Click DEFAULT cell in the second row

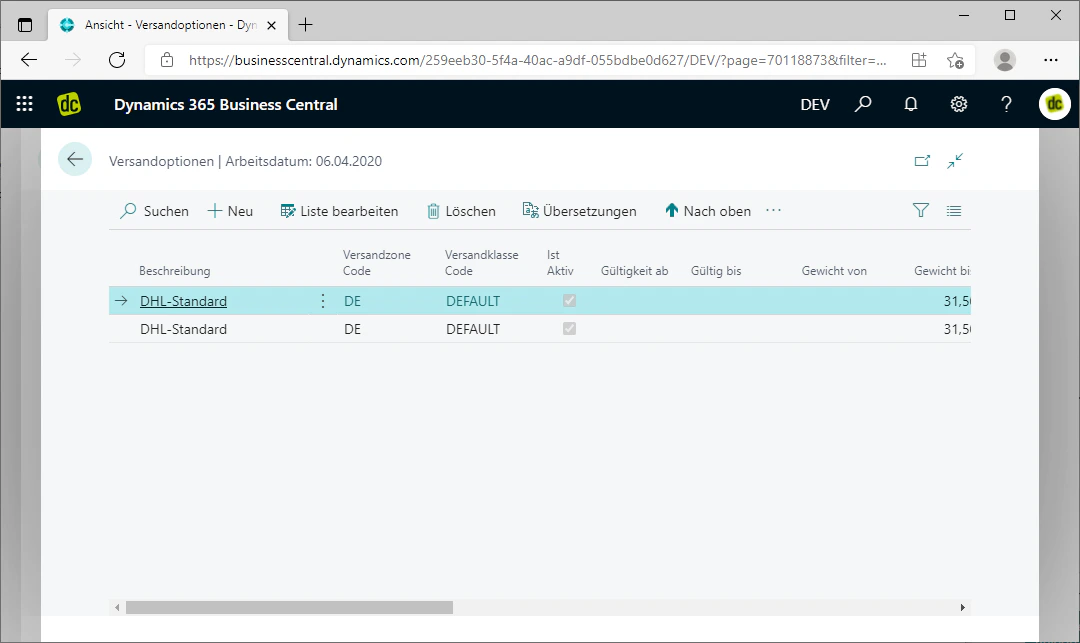pyautogui.click(x=472, y=329)
